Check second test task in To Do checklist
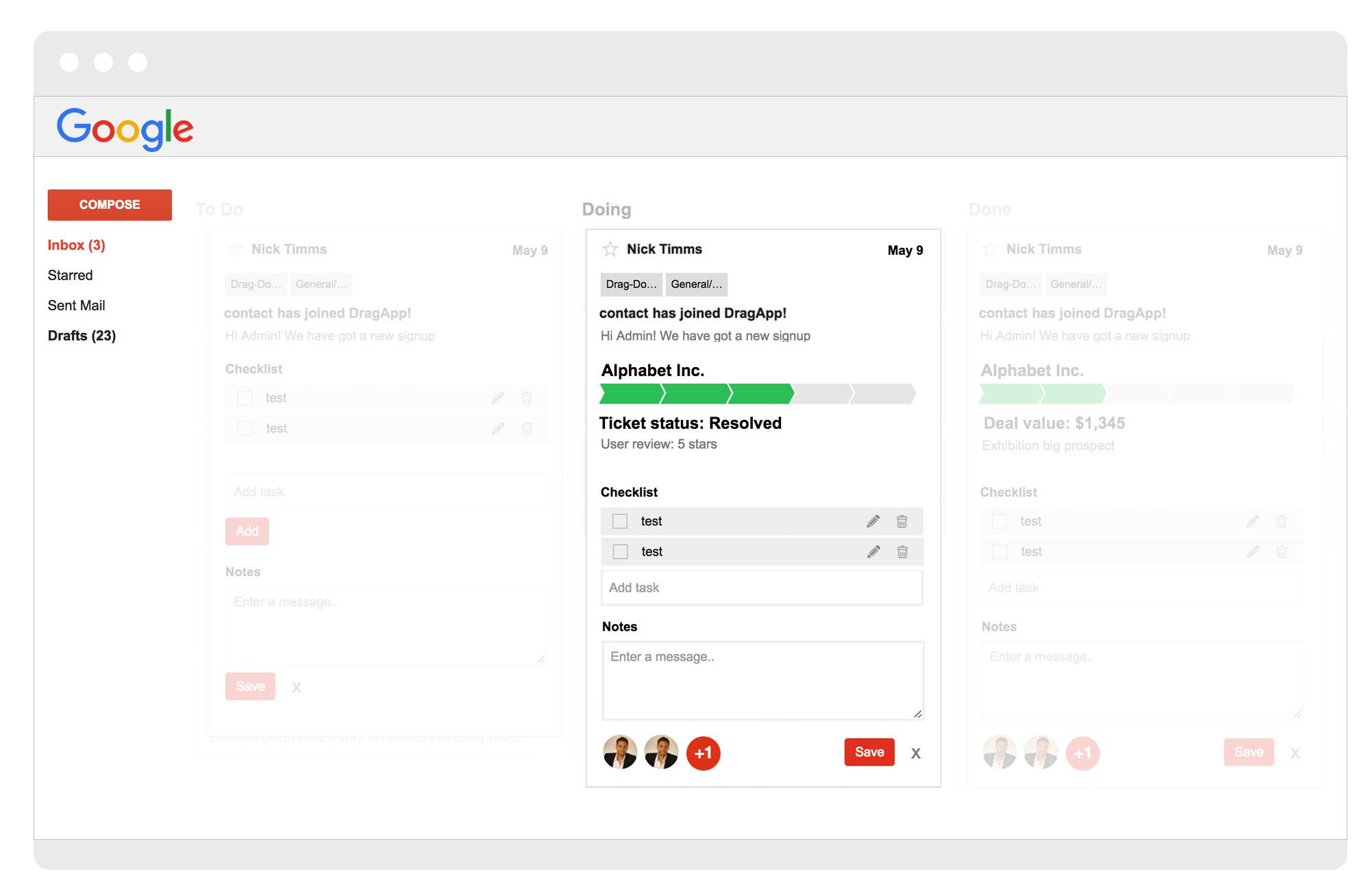Screen dimensions: 1370x896 click(245, 428)
